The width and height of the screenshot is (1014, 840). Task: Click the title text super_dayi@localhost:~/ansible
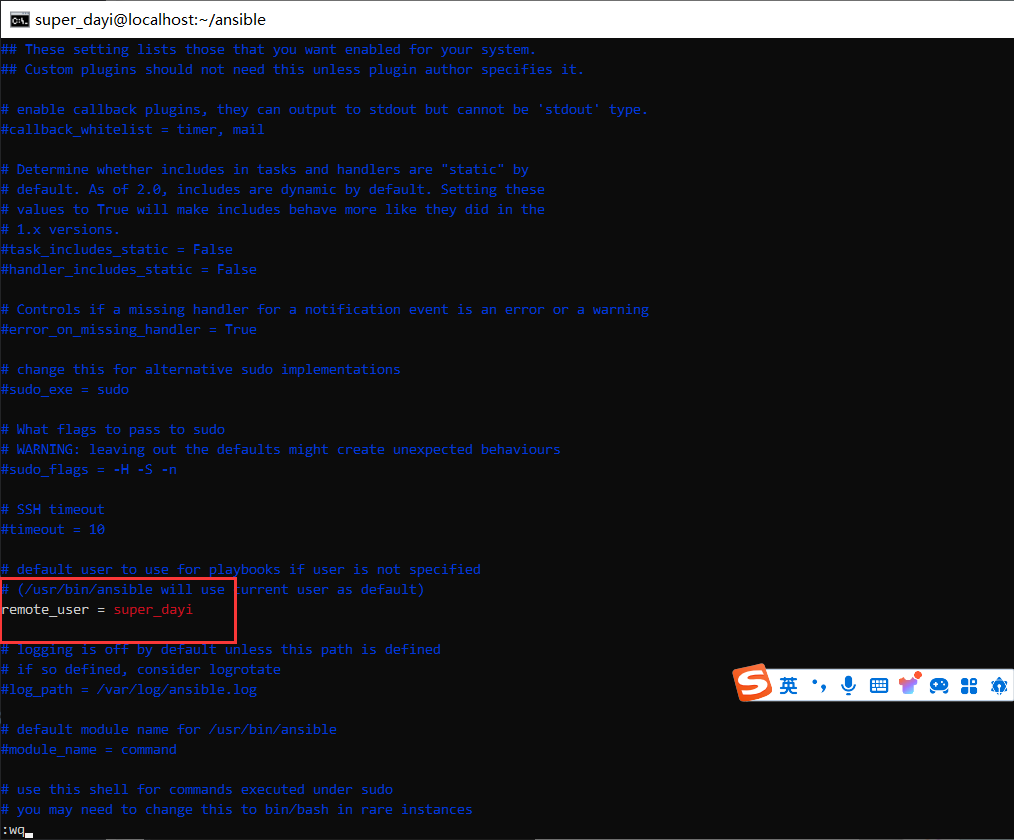150,20
